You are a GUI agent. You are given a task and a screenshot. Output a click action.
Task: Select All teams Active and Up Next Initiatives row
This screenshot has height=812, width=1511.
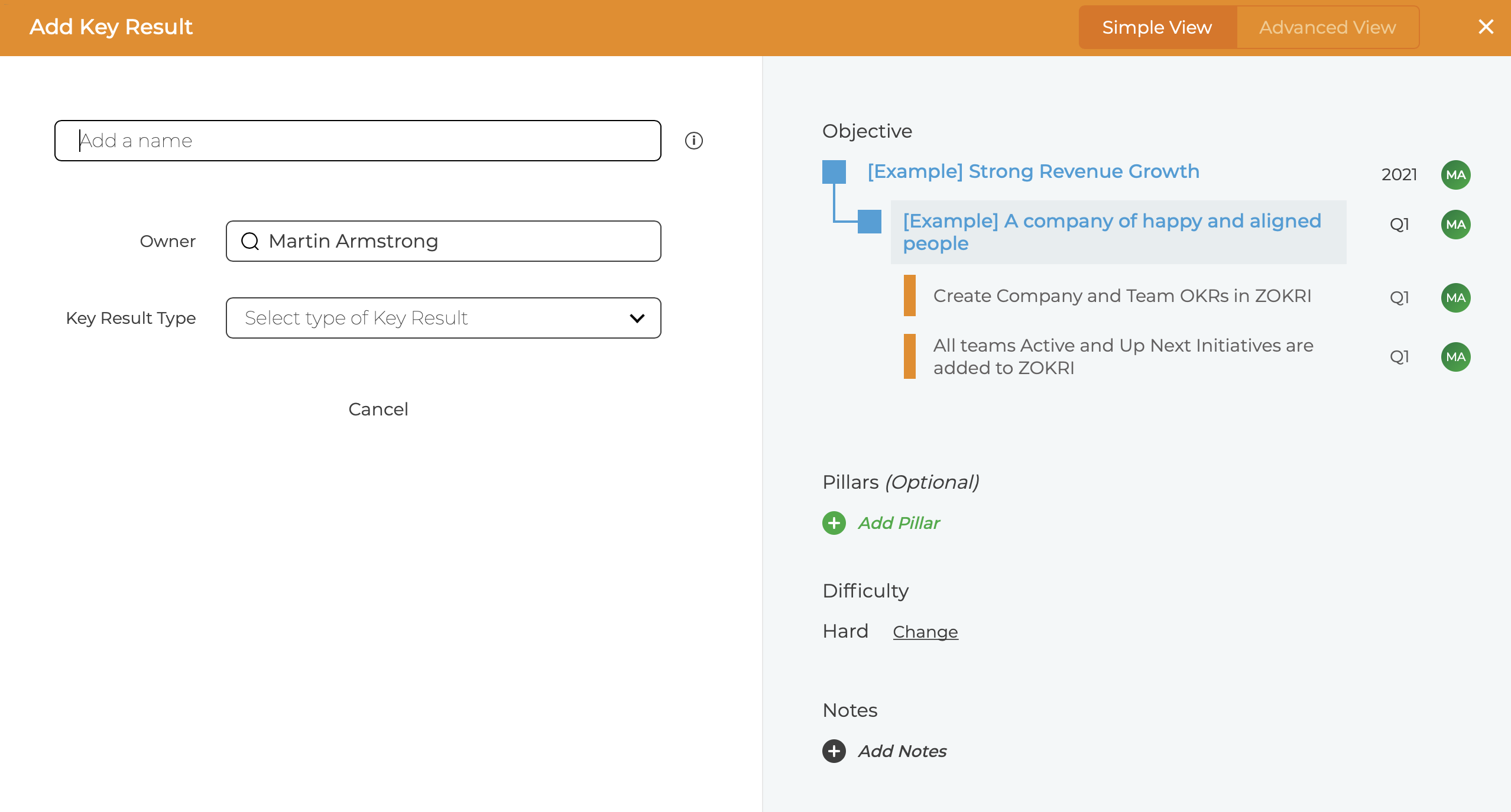[1123, 356]
